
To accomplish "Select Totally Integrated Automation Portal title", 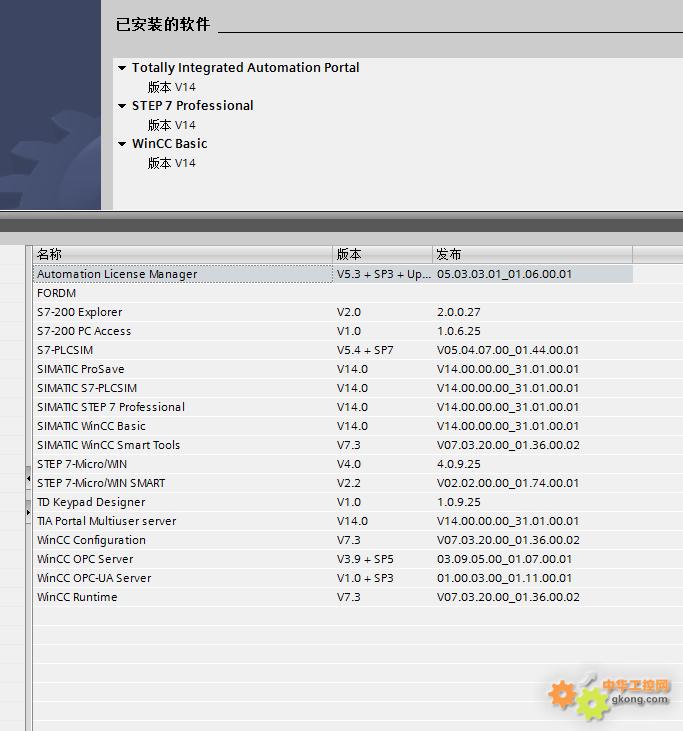I will pyautogui.click(x=245, y=68).
